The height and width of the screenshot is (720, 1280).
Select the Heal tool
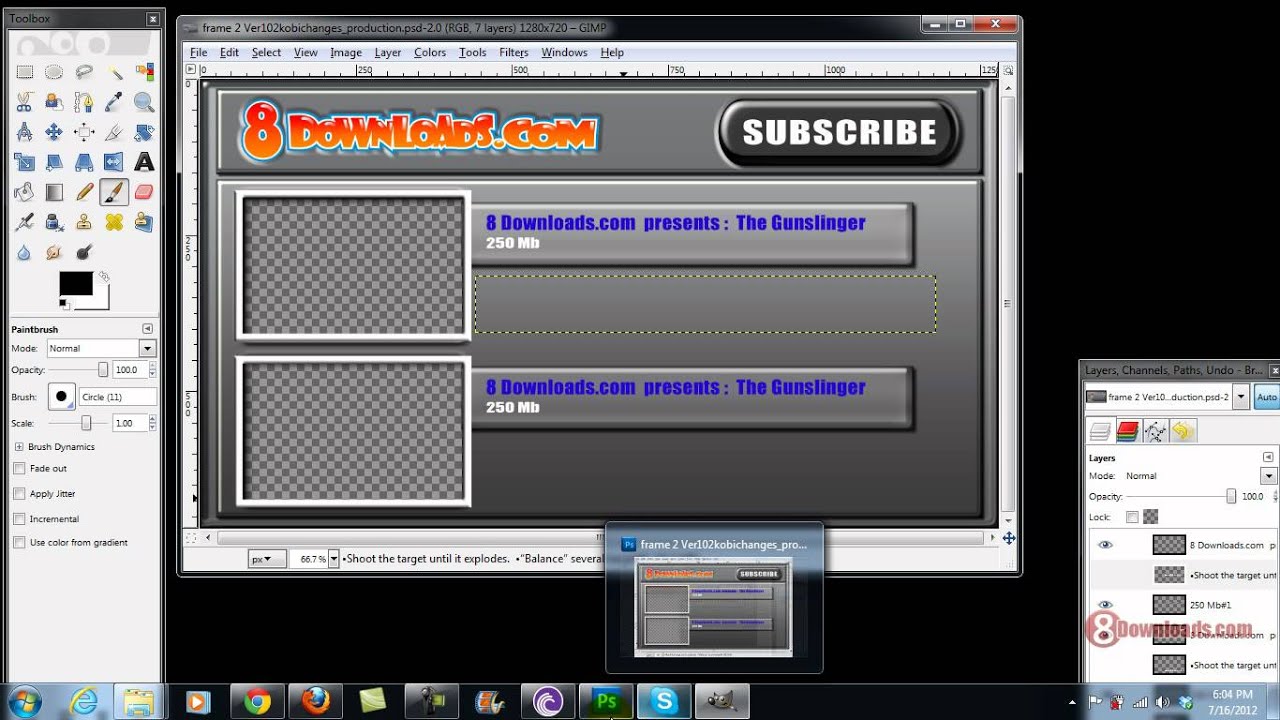tap(114, 222)
